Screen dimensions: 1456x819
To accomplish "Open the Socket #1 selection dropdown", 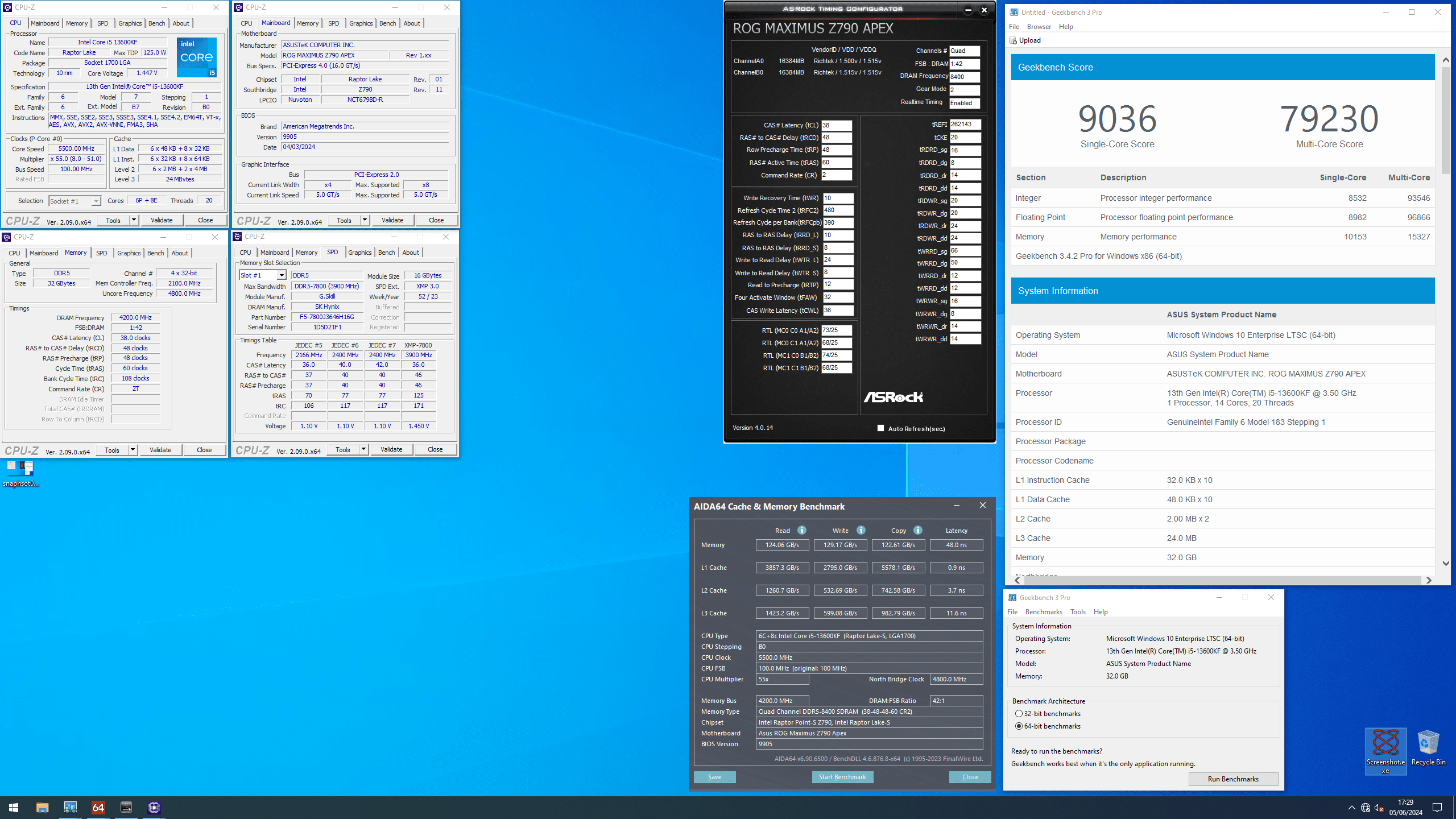I will [x=96, y=201].
